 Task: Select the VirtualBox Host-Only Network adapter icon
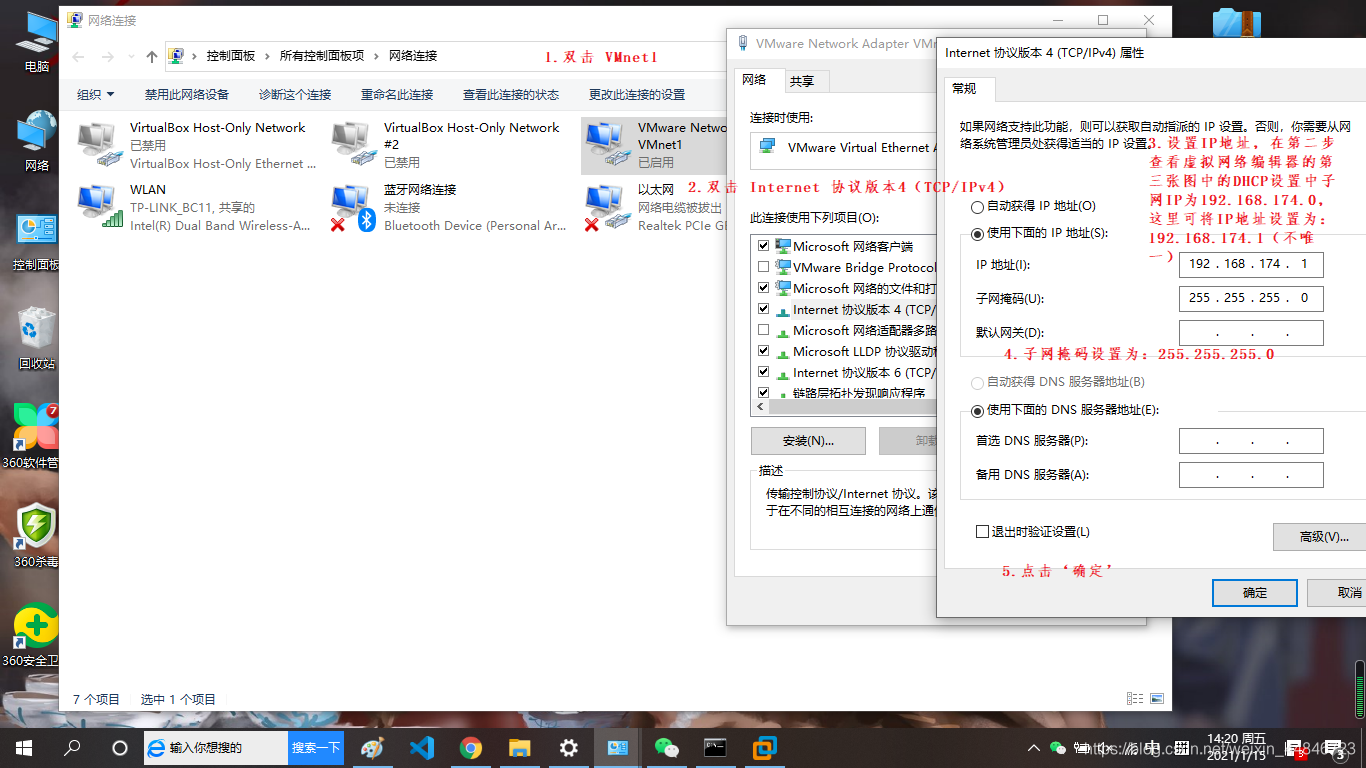(x=100, y=145)
